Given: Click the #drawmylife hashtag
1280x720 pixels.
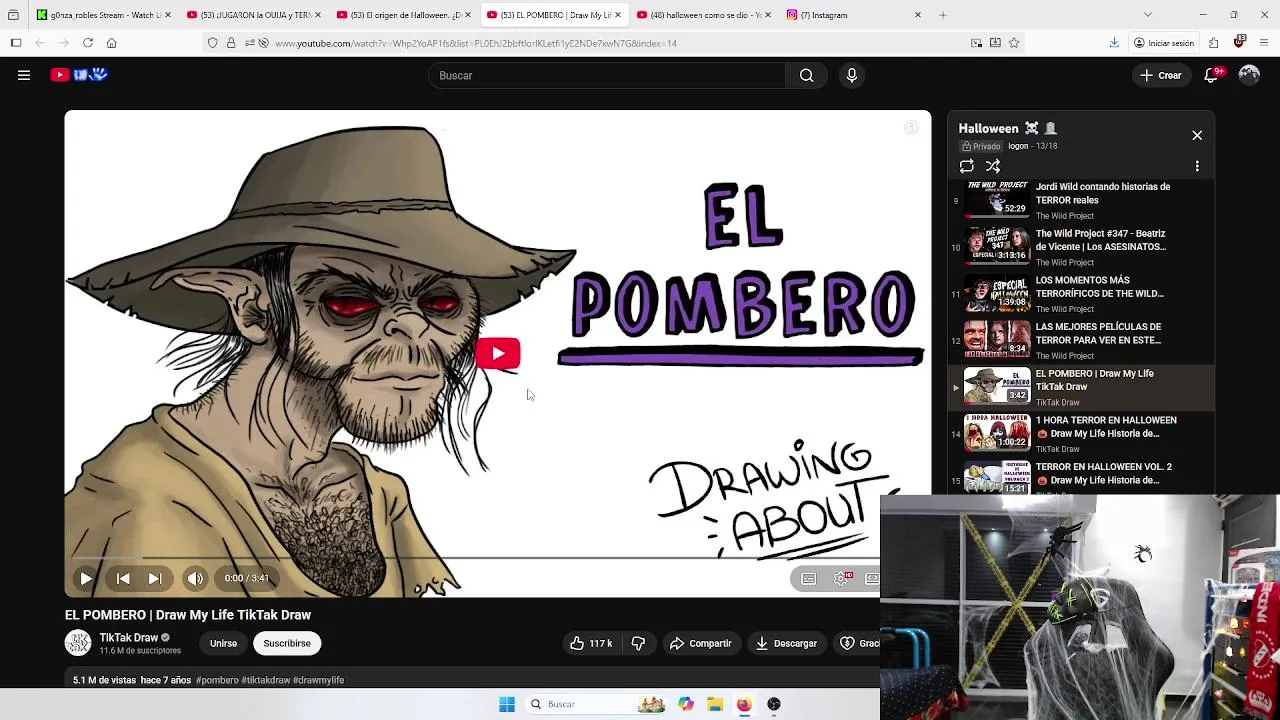Looking at the screenshot, I should 318,680.
